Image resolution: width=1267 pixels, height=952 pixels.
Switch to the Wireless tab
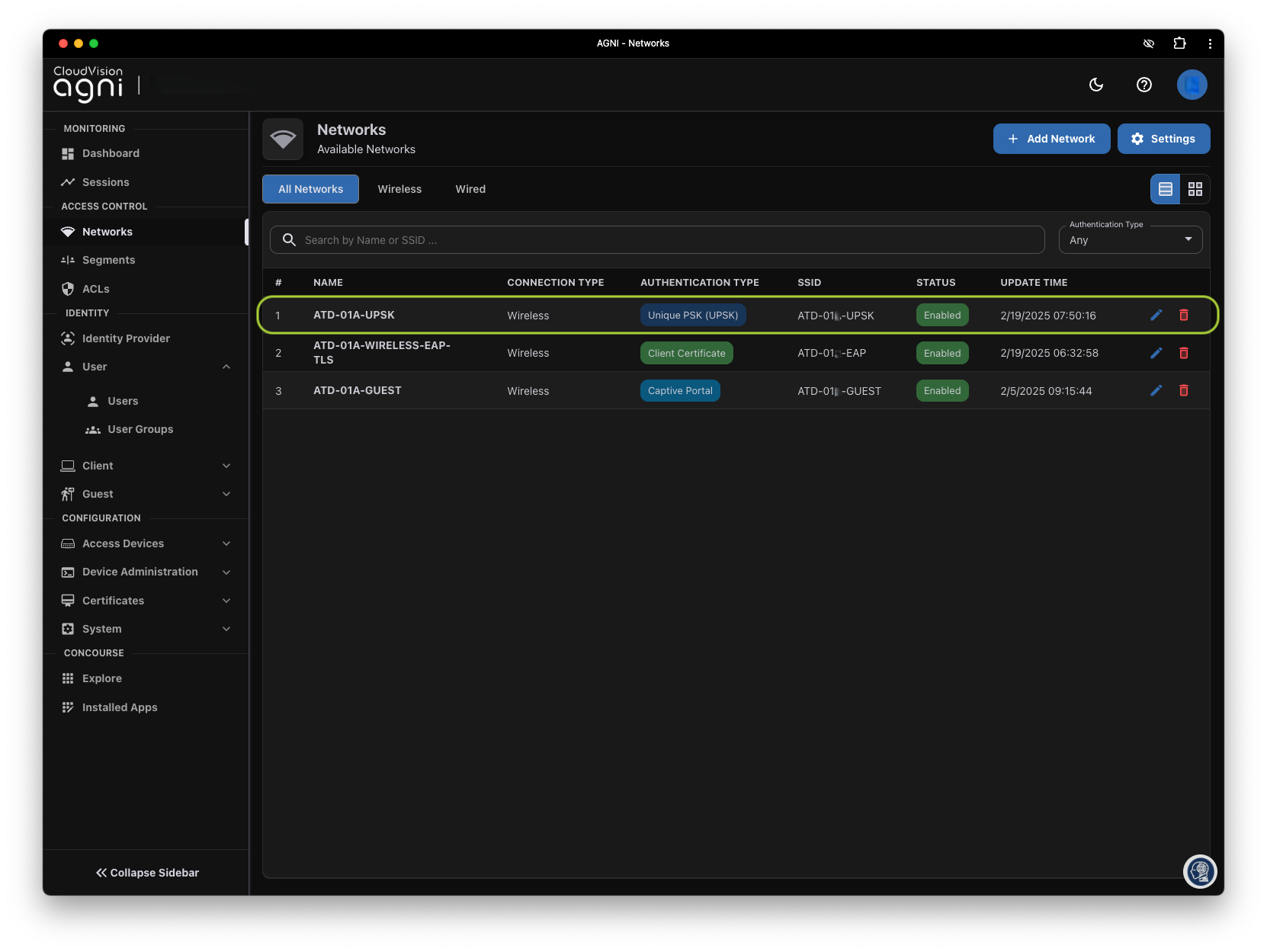click(399, 189)
